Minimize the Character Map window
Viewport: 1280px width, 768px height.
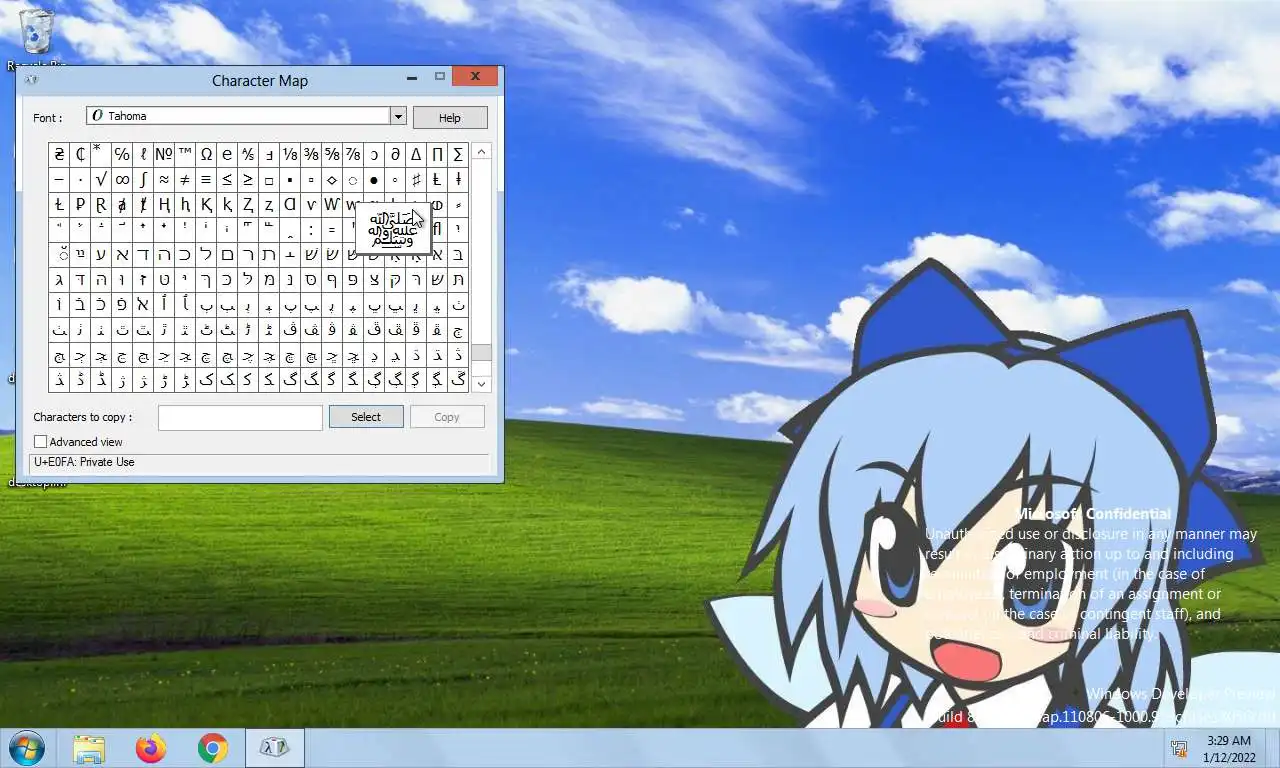[x=412, y=77]
